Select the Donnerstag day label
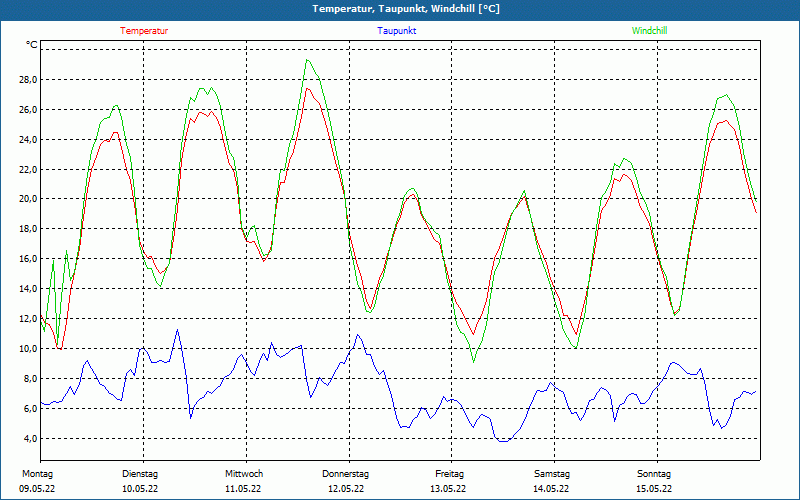 click(x=346, y=473)
